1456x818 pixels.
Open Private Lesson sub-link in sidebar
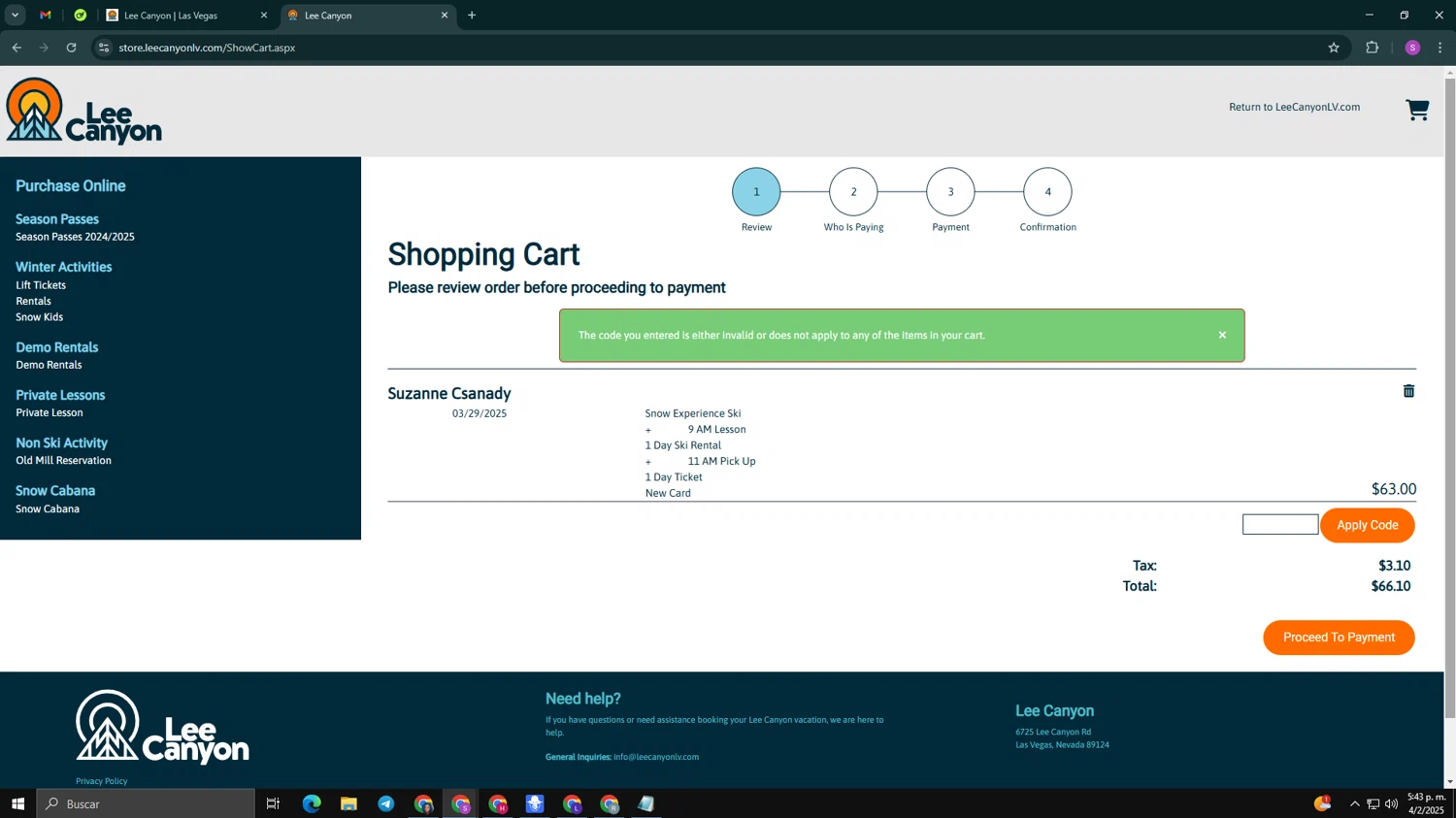coord(50,412)
